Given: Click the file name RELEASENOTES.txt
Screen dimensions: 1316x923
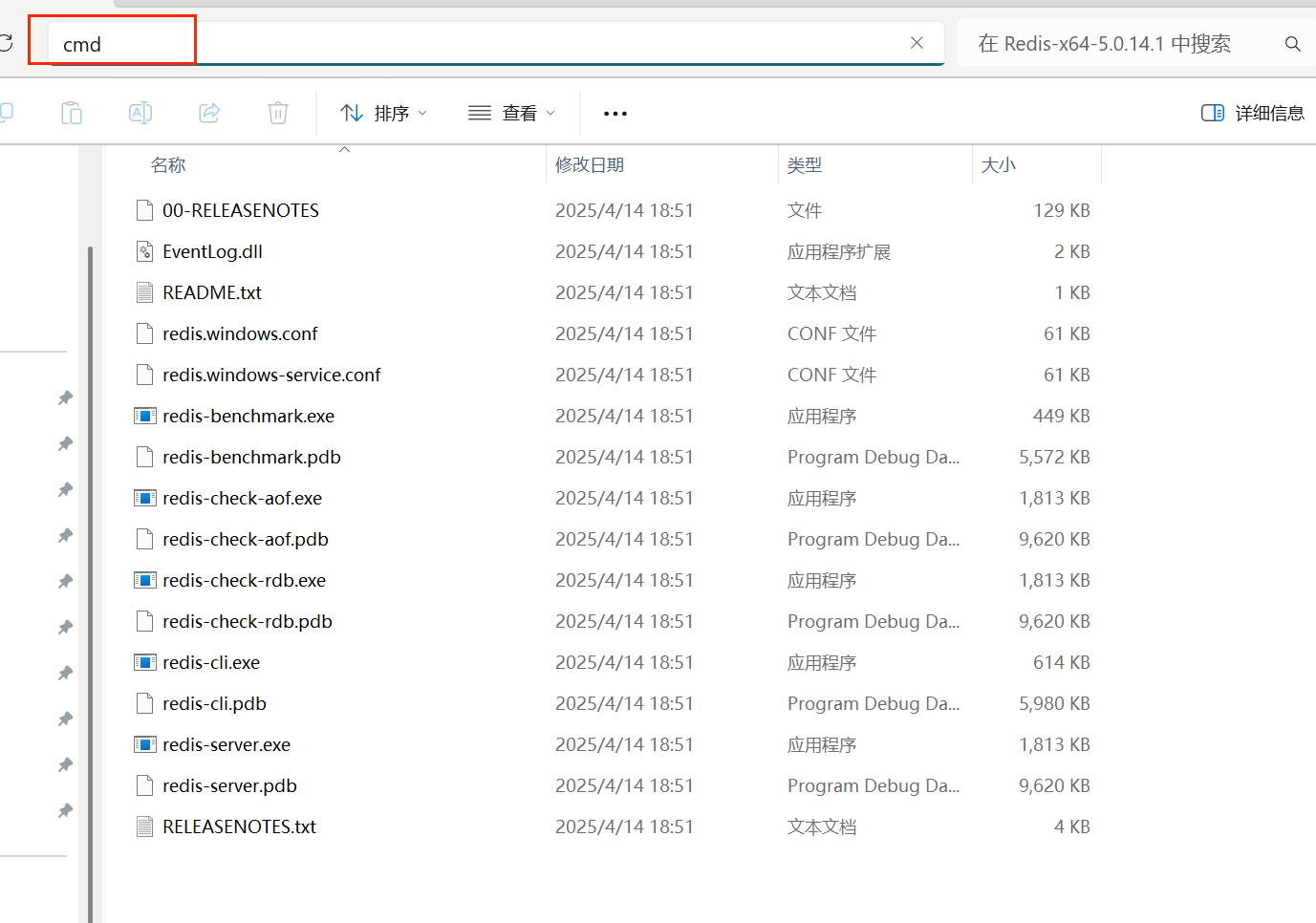Looking at the screenshot, I should pyautogui.click(x=239, y=826).
